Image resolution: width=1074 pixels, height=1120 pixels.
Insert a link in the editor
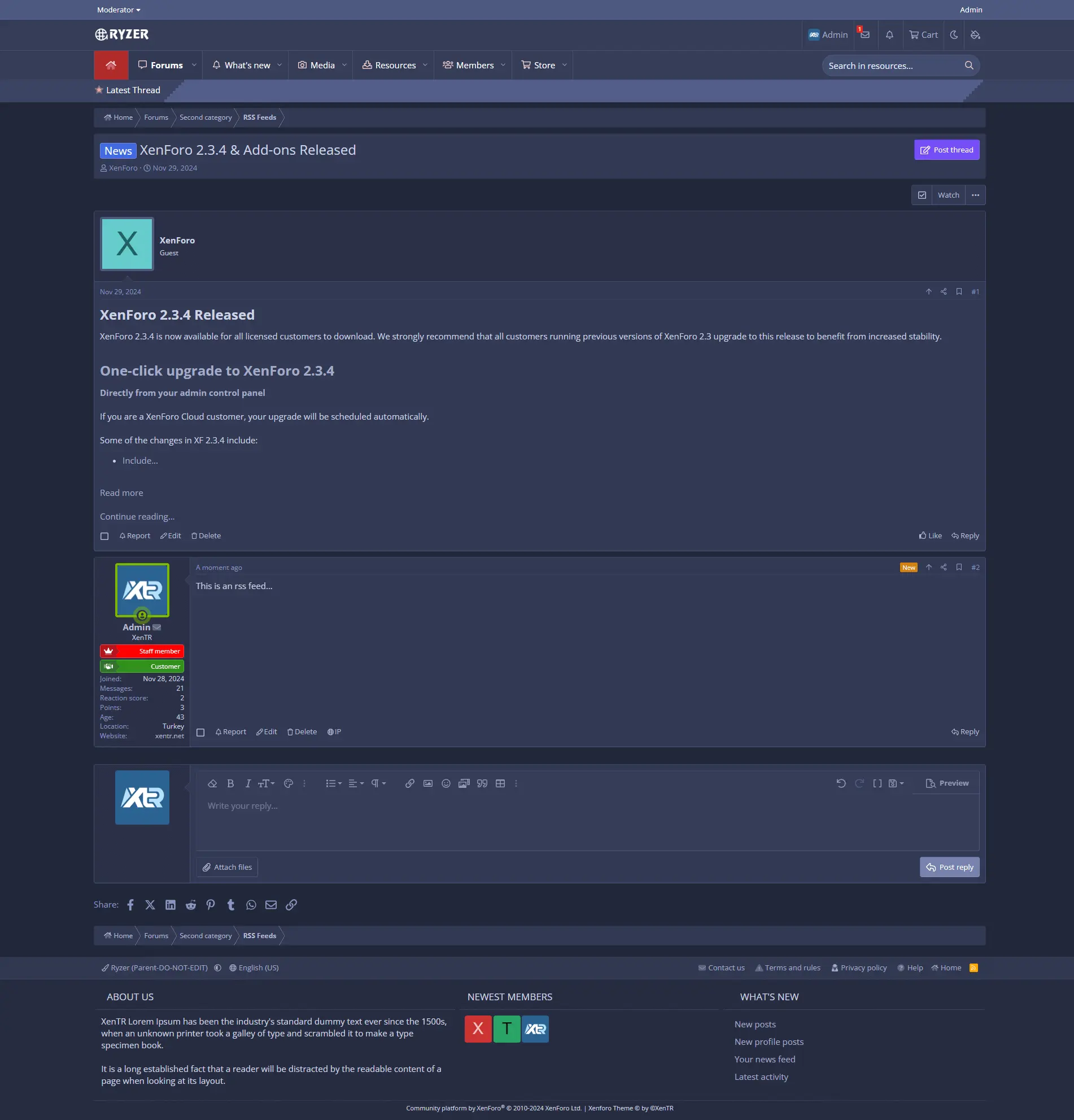(x=409, y=783)
